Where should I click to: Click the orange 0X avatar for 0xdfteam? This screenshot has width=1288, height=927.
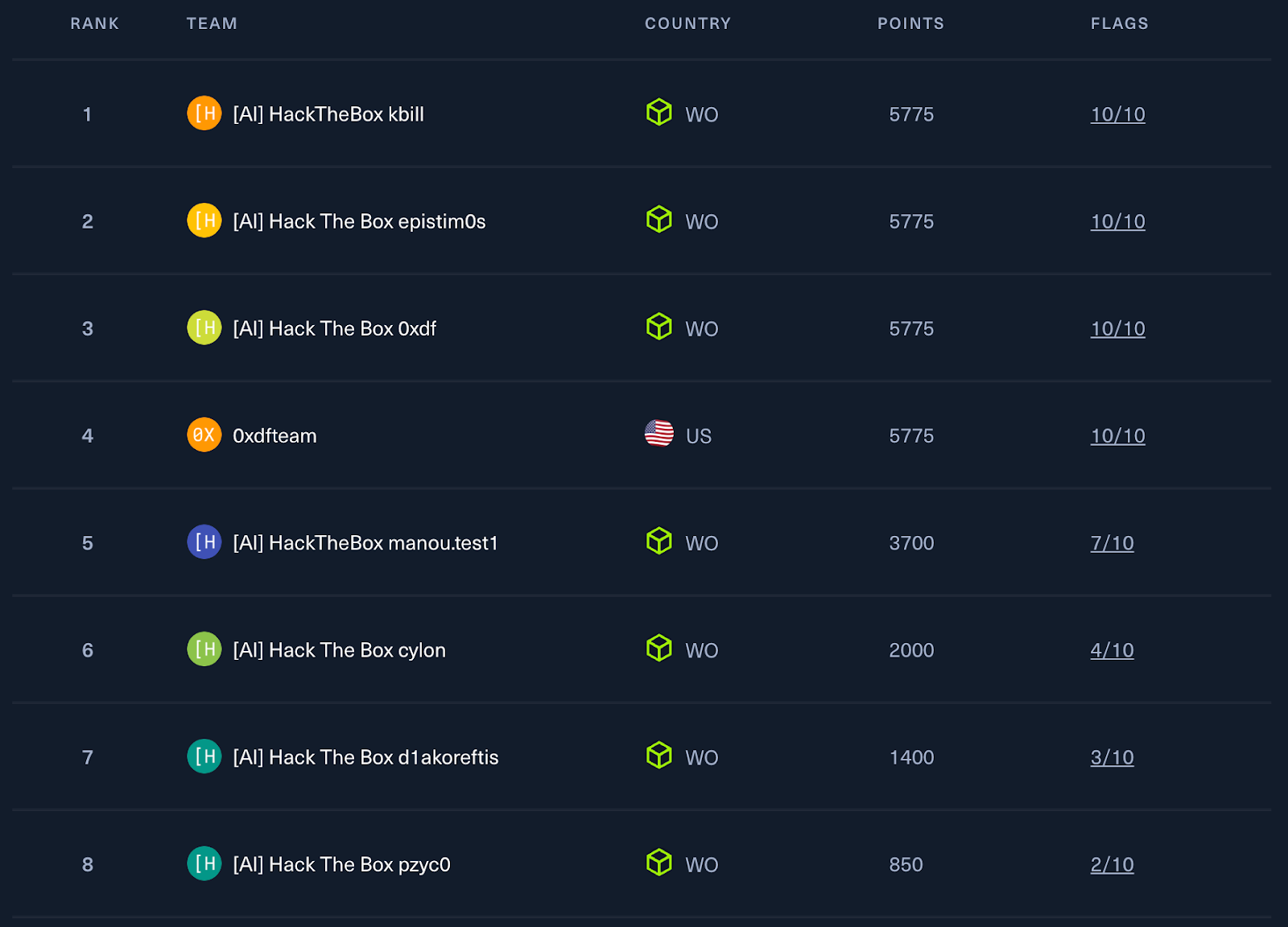(204, 435)
